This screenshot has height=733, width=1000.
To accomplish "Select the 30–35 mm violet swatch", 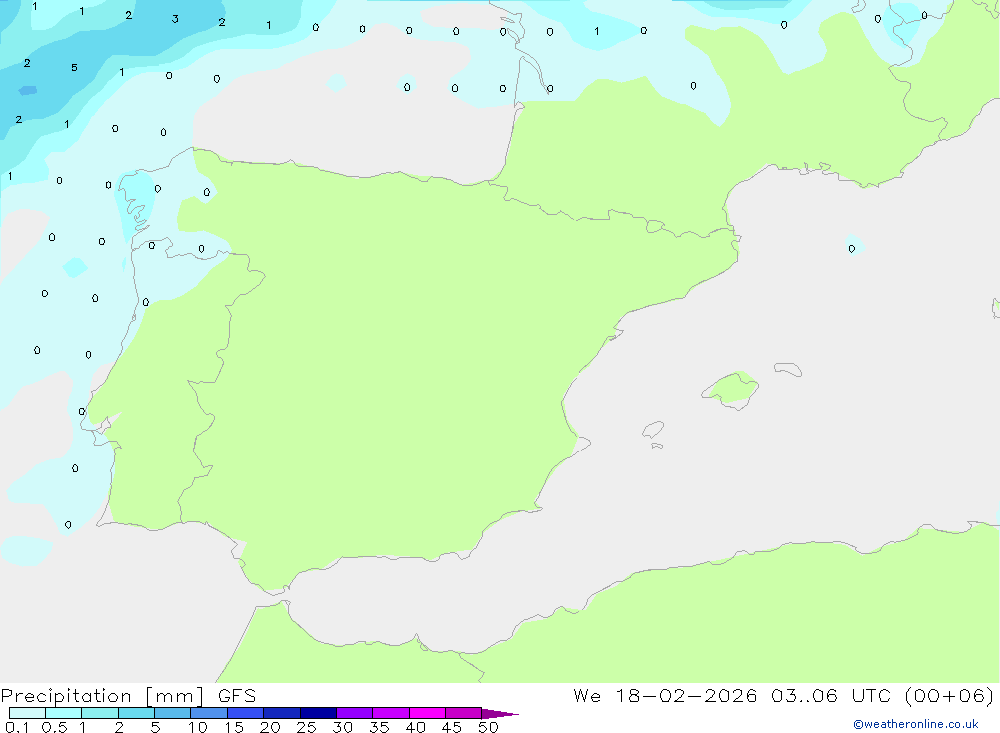I will (355, 713).
